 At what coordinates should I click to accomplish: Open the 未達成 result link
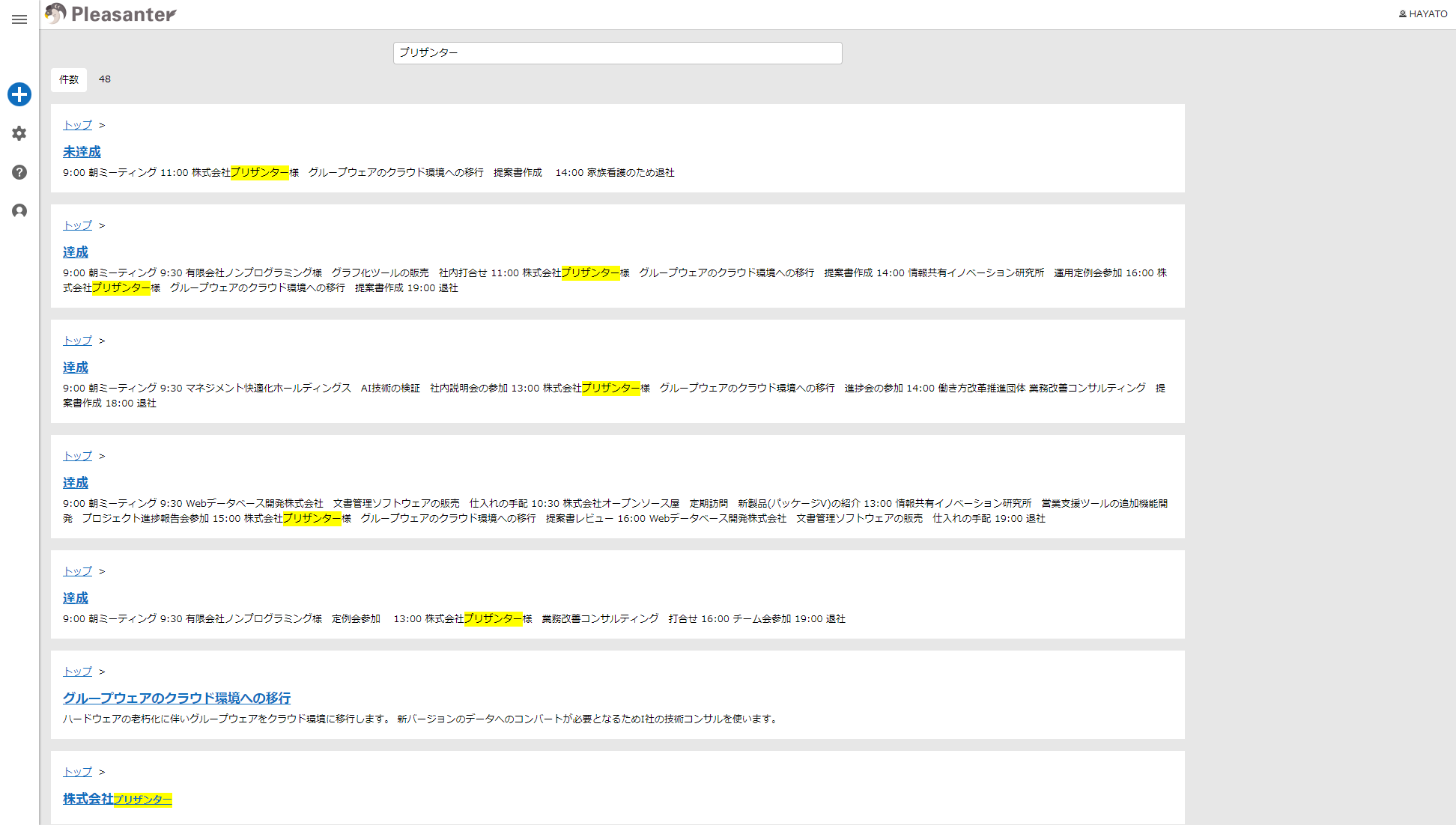pos(82,152)
